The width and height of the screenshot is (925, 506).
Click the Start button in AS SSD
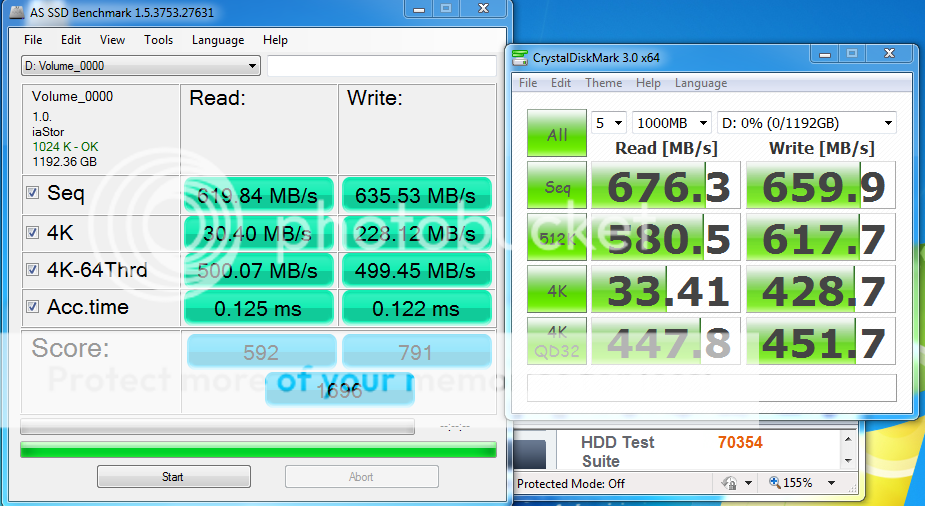pos(173,477)
